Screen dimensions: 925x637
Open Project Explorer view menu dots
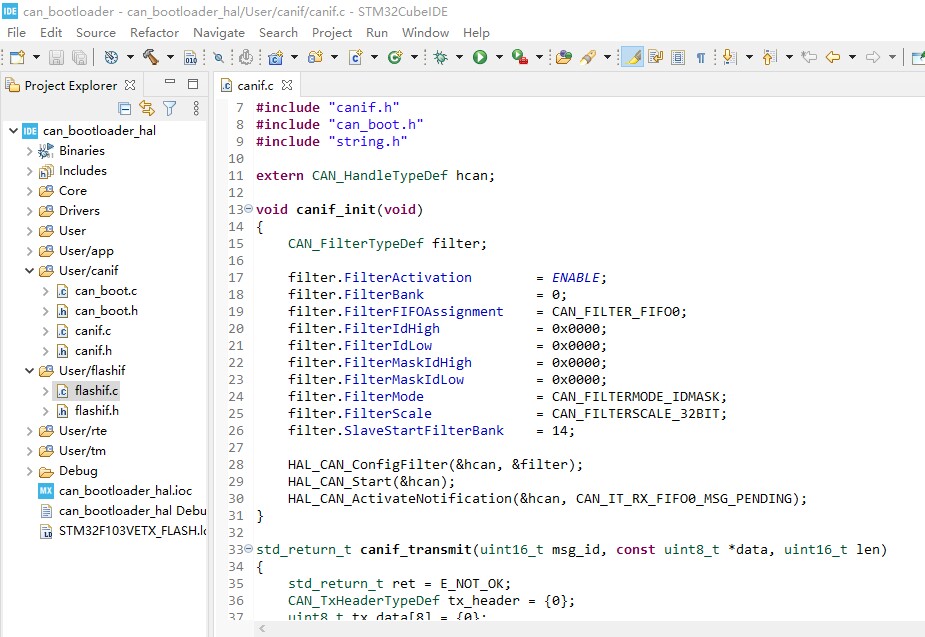[196, 109]
